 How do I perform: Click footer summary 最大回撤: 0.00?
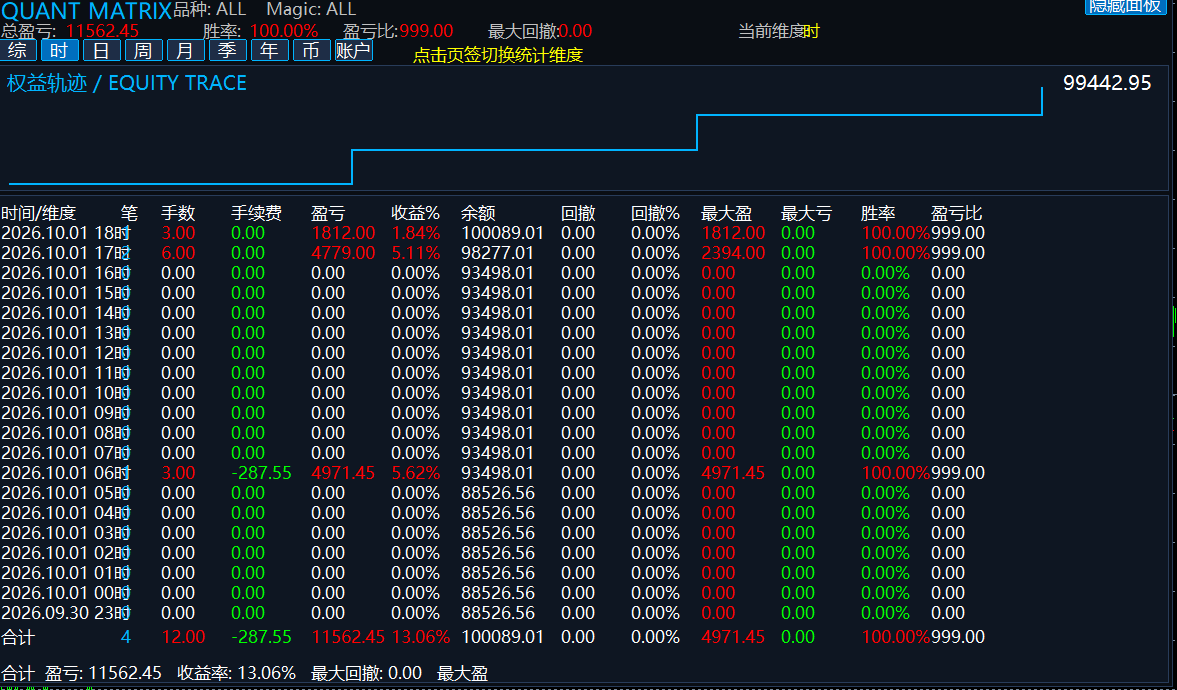(x=366, y=673)
